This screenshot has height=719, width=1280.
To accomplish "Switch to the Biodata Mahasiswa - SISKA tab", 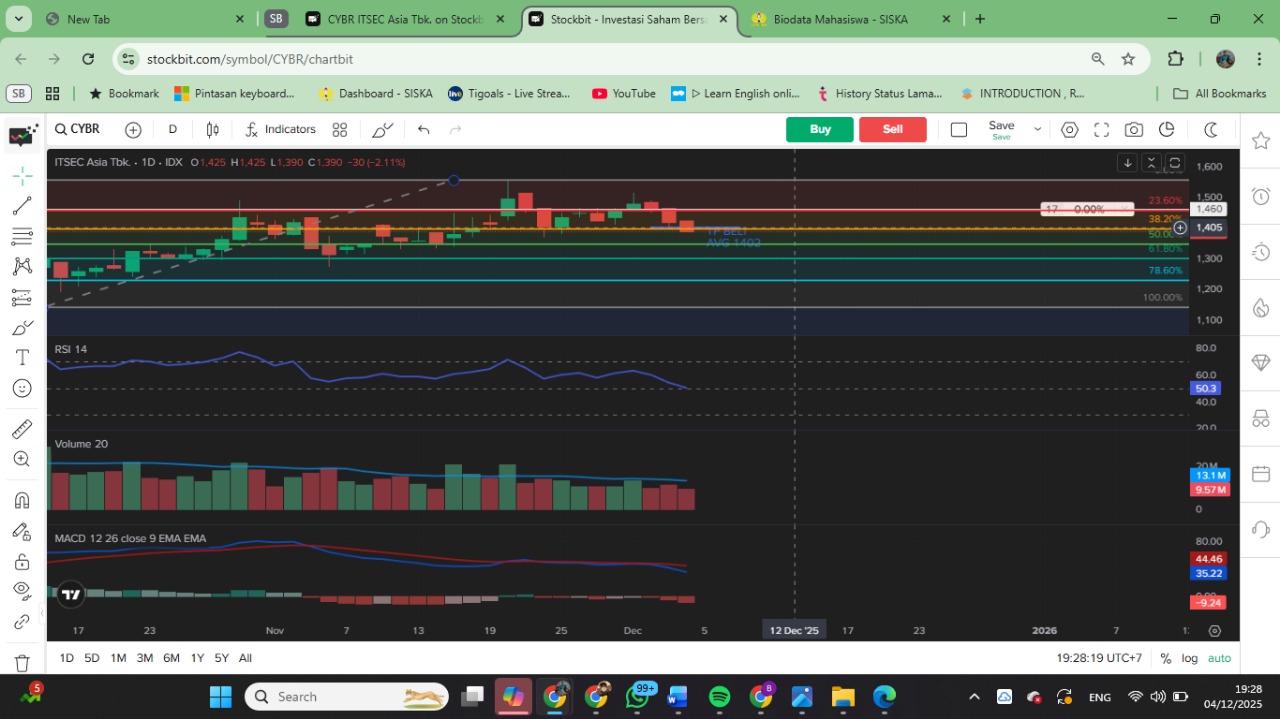I will 840,19.
